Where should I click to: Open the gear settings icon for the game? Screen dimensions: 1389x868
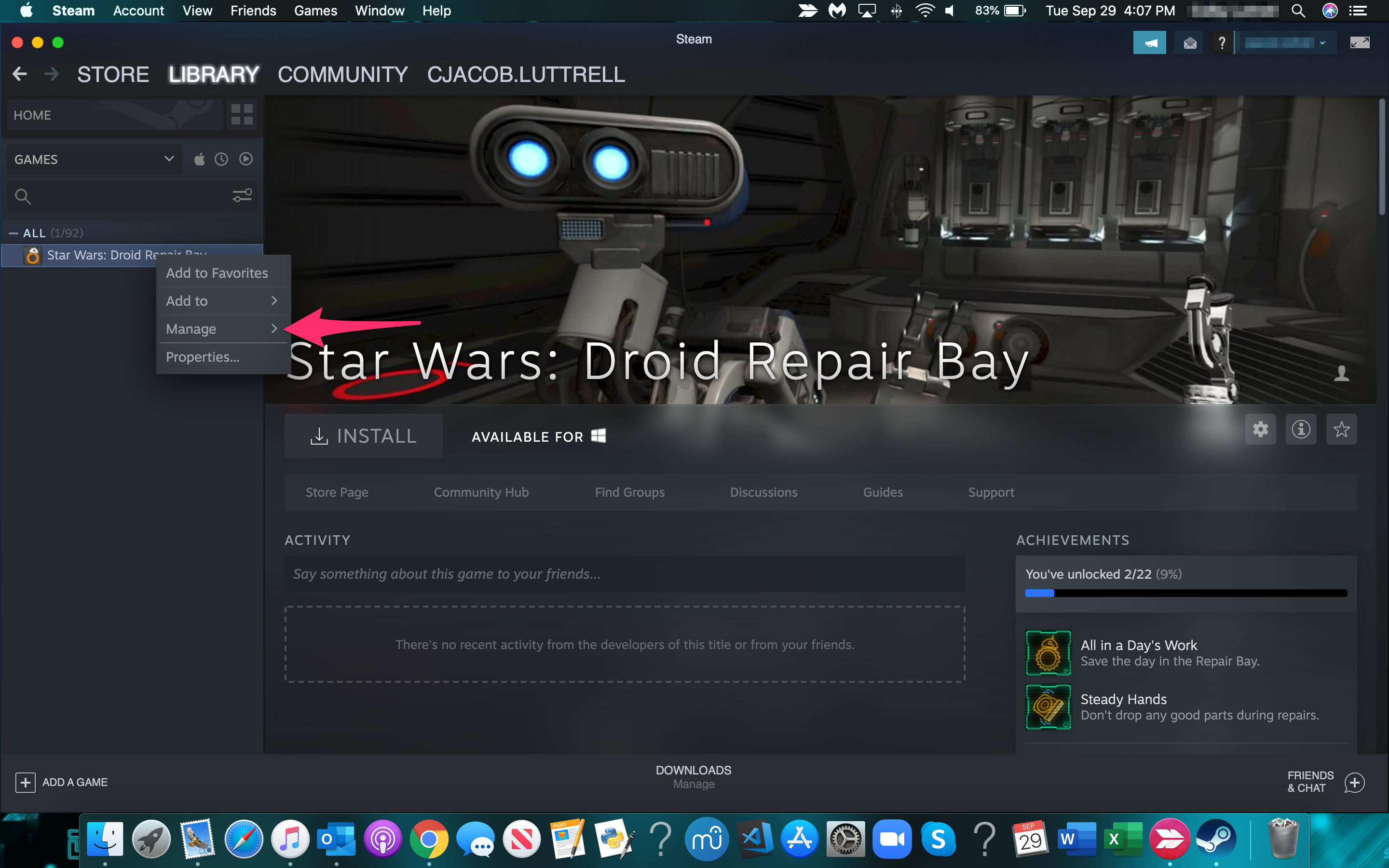click(x=1260, y=429)
